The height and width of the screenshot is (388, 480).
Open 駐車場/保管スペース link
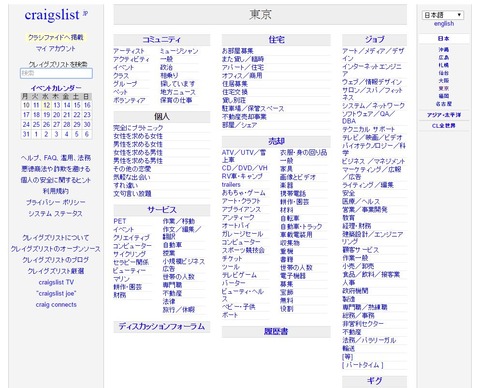253,109
